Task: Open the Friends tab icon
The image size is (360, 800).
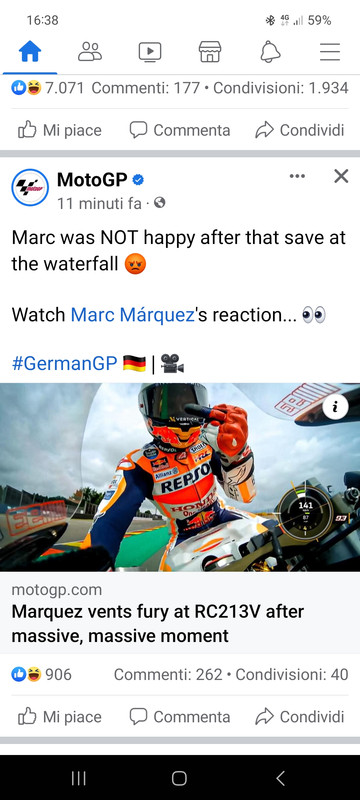Action: [90, 52]
